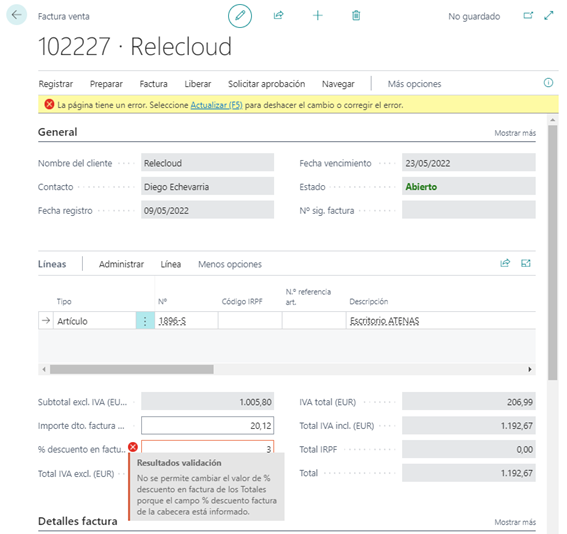
Task: Click the share icon in Líneas section
Action: (505, 263)
